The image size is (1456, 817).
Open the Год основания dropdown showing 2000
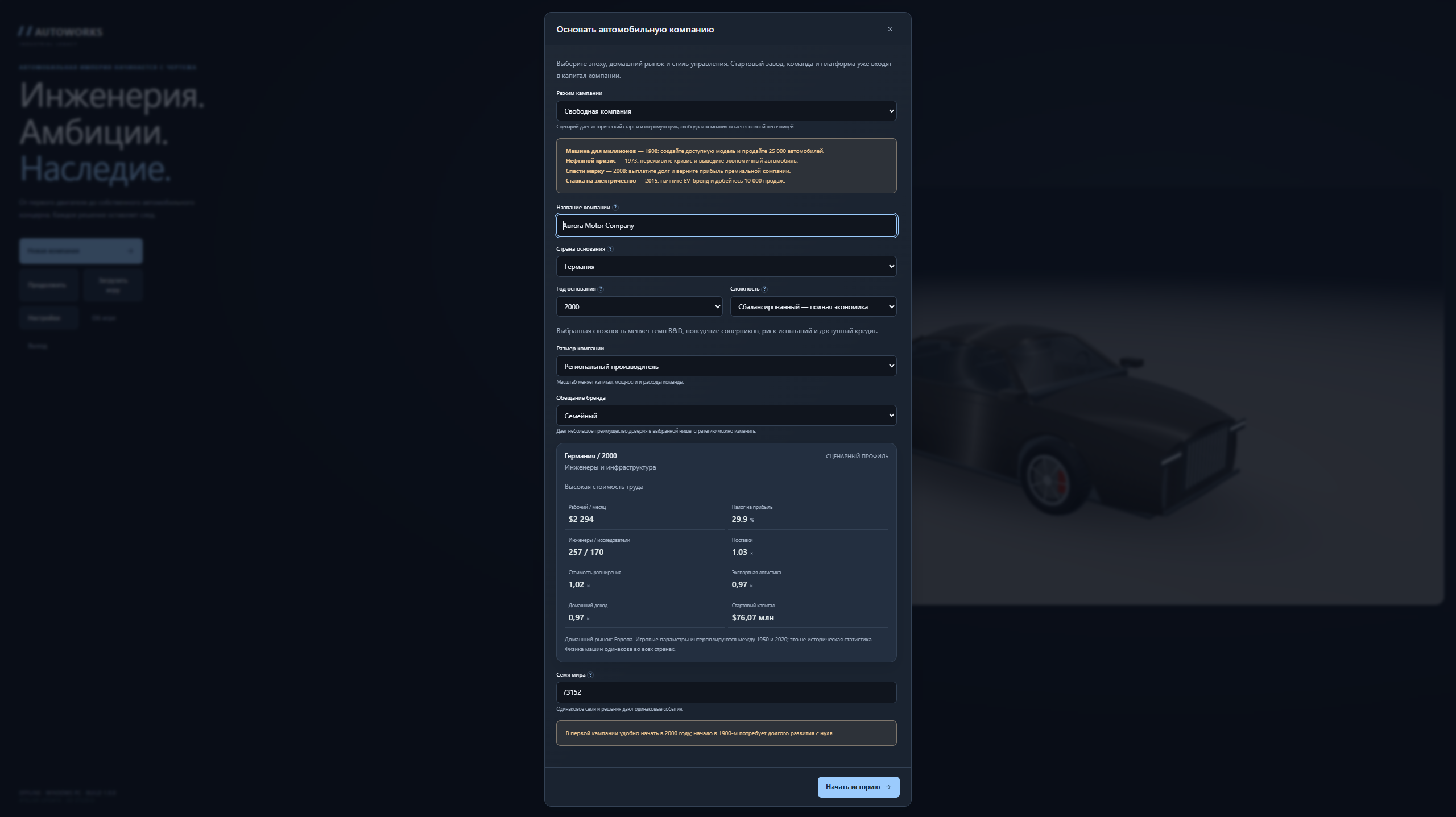(639, 306)
